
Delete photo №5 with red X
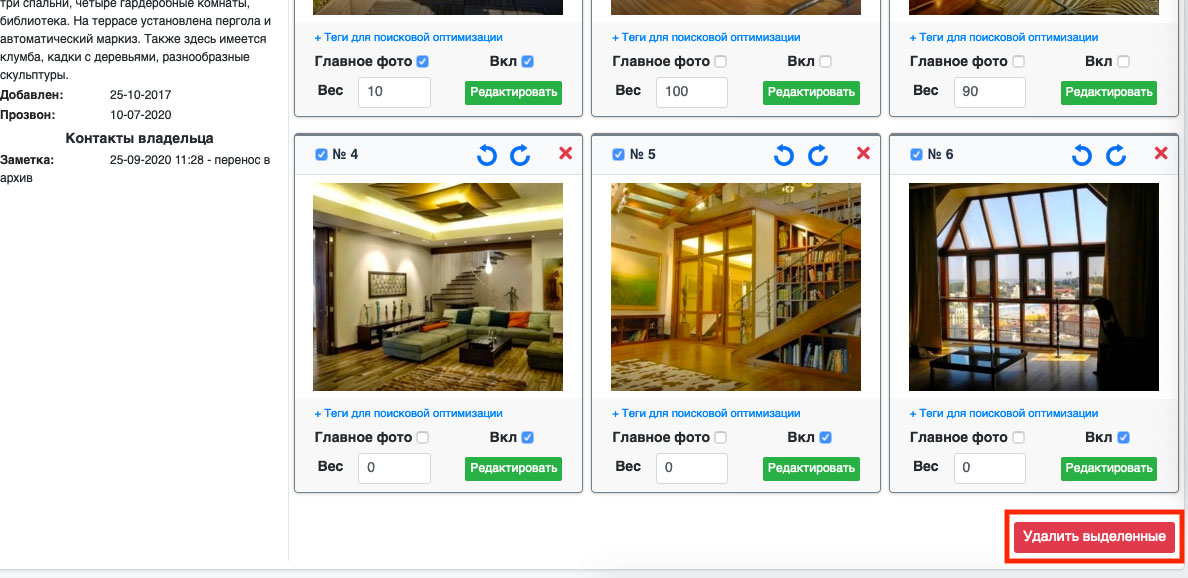(x=864, y=154)
